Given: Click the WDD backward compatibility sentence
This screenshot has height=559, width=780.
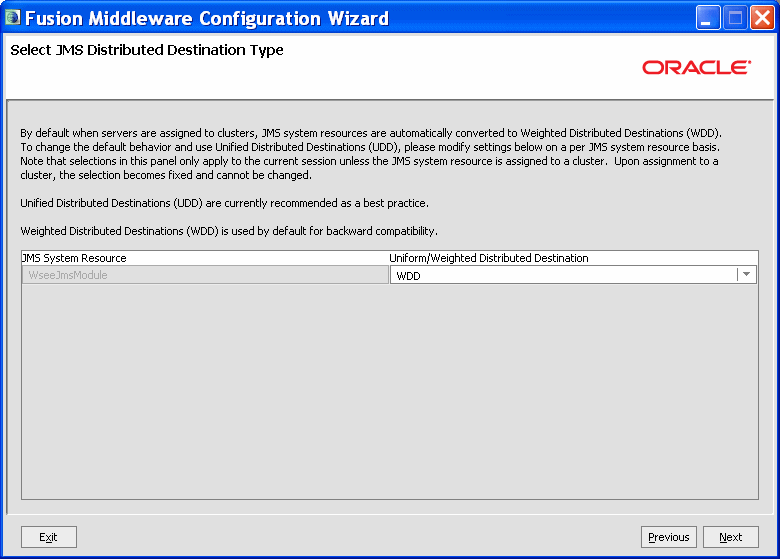Looking at the screenshot, I should click(x=229, y=231).
